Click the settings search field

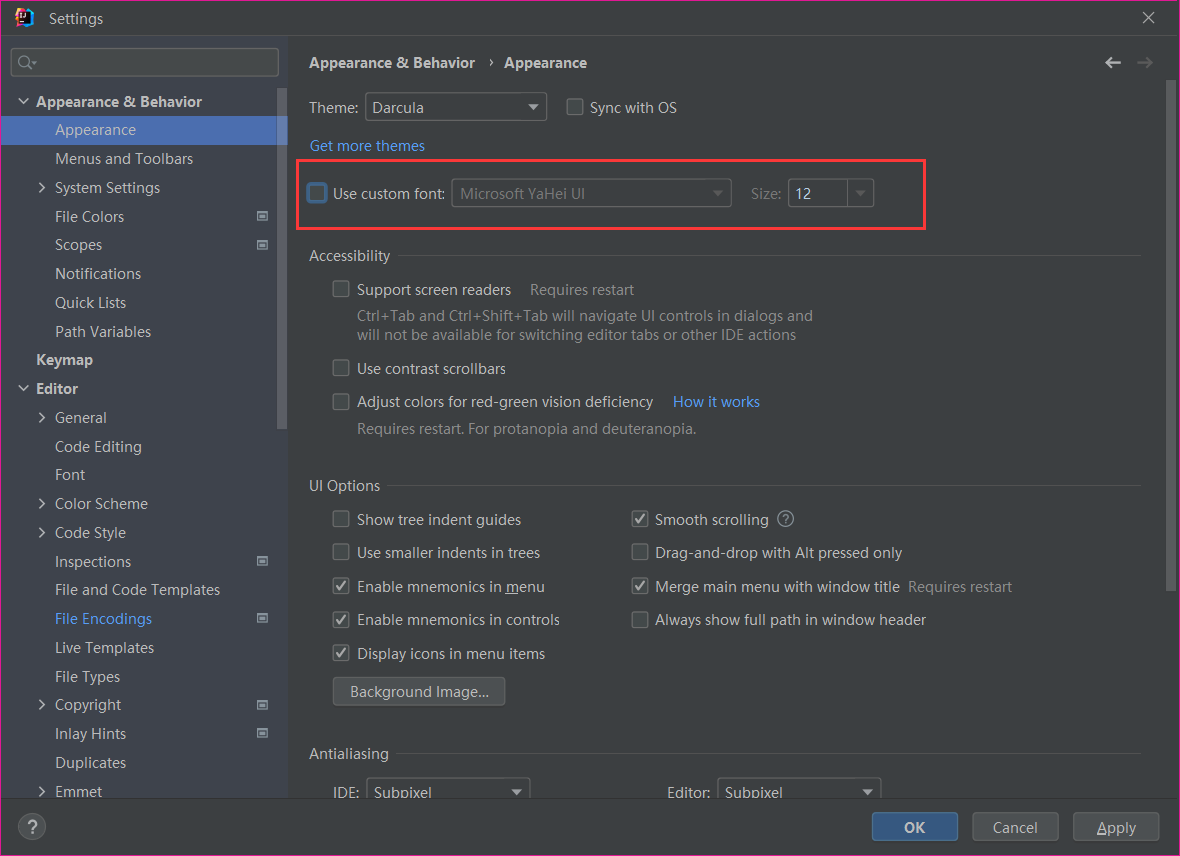[144, 62]
